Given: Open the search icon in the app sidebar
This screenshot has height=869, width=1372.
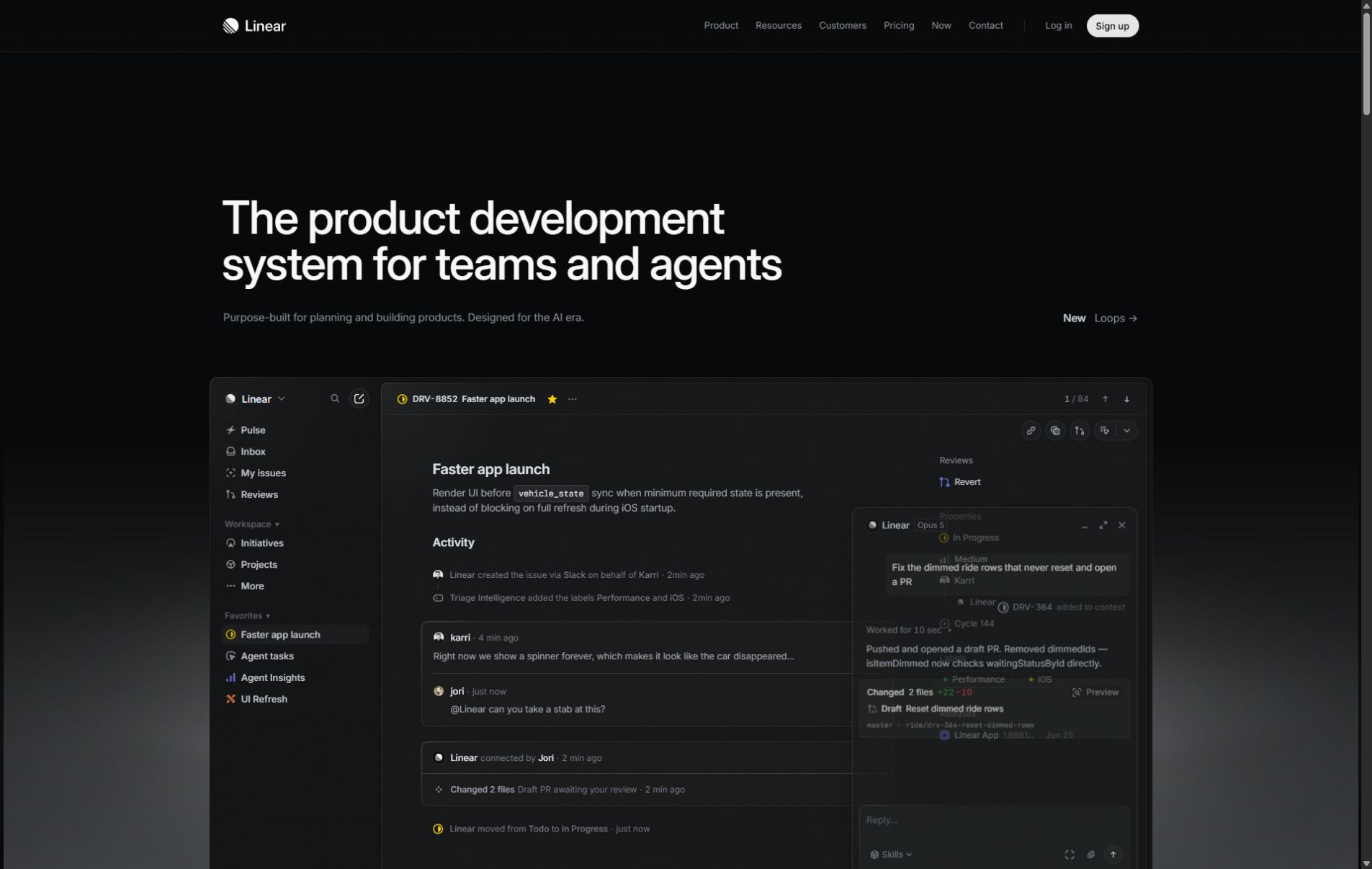Looking at the screenshot, I should [x=335, y=398].
